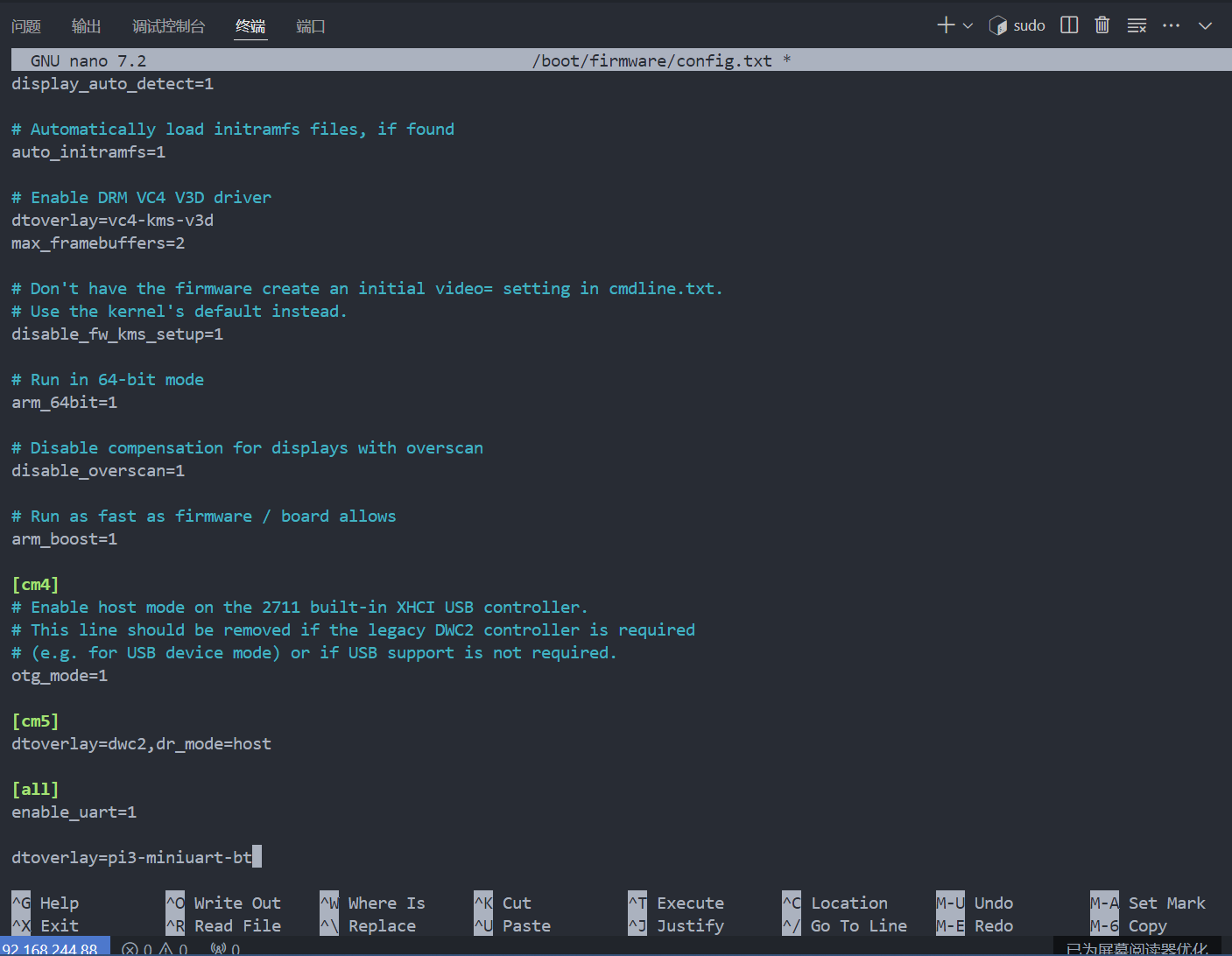Open the 端口 tab
Image resolution: width=1232 pixels, height=956 pixels.
[x=310, y=26]
